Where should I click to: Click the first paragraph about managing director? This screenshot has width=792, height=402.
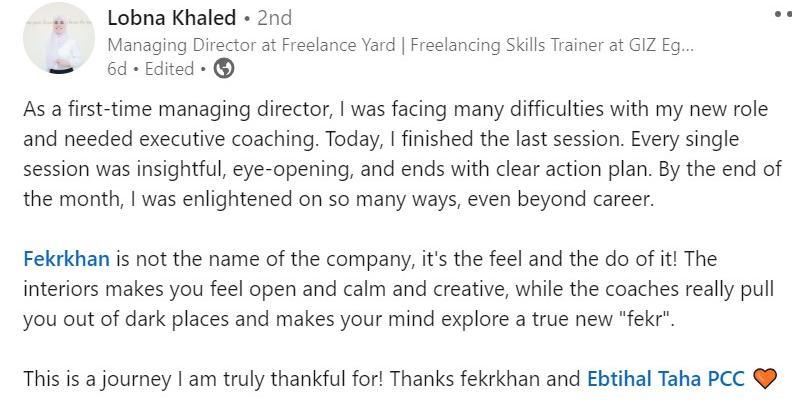click(402, 154)
